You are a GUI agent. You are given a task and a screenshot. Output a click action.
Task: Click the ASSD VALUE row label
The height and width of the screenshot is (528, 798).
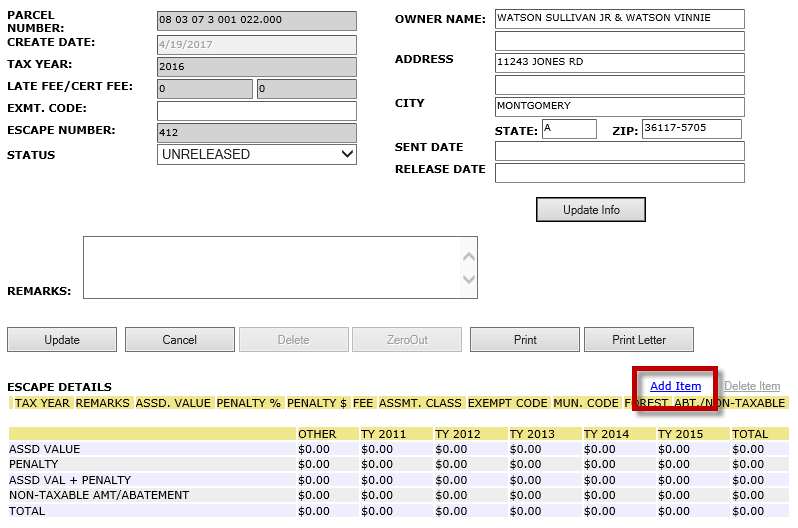[45, 449]
